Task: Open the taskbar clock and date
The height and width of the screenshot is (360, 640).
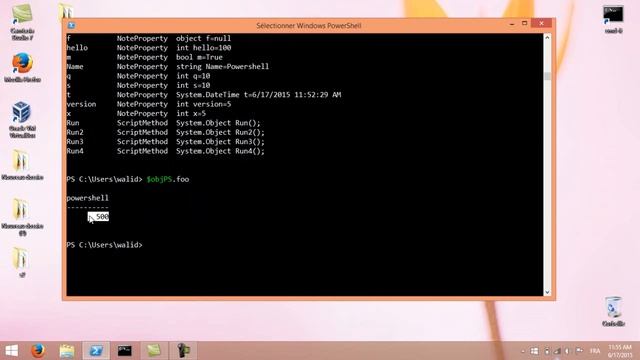Action: pos(620,351)
